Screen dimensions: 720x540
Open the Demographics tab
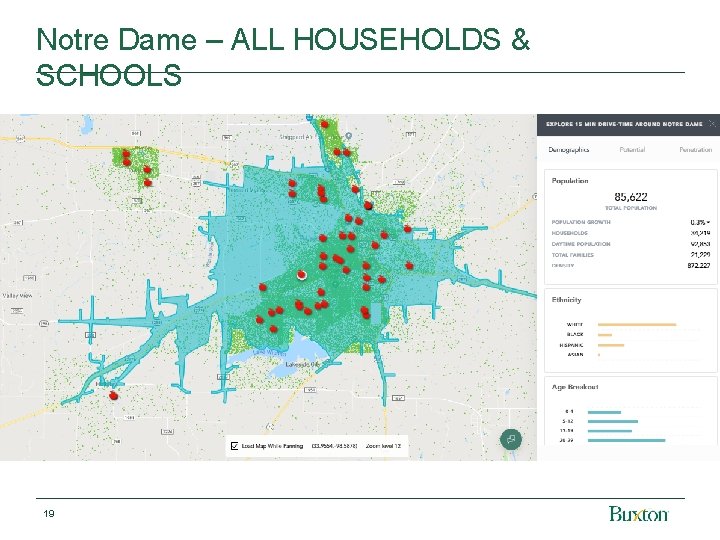point(568,150)
